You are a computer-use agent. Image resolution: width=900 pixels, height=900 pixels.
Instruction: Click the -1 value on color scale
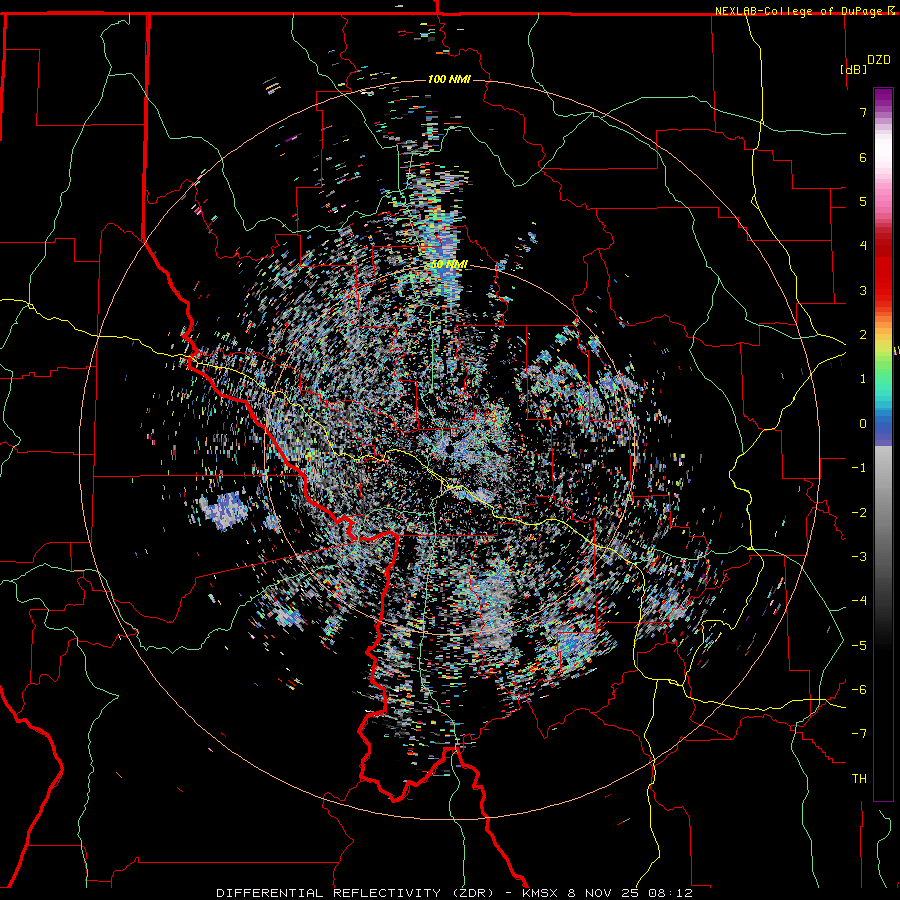coord(859,468)
